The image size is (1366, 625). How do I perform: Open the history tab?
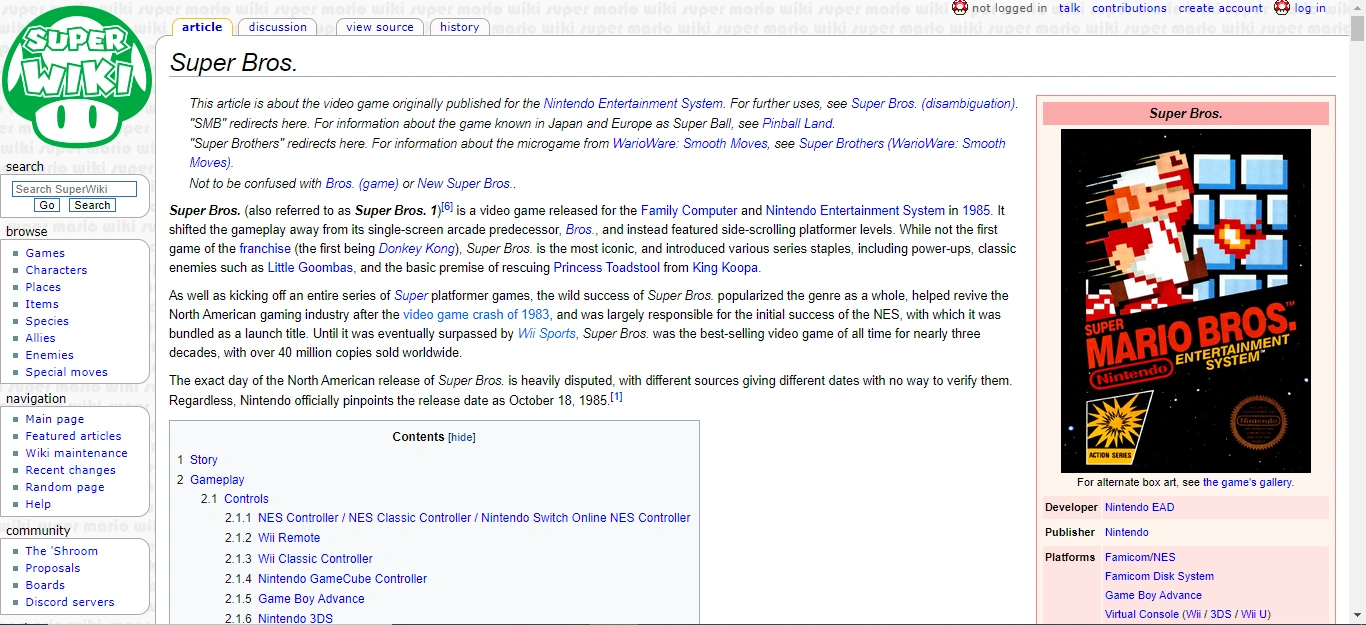tap(460, 27)
